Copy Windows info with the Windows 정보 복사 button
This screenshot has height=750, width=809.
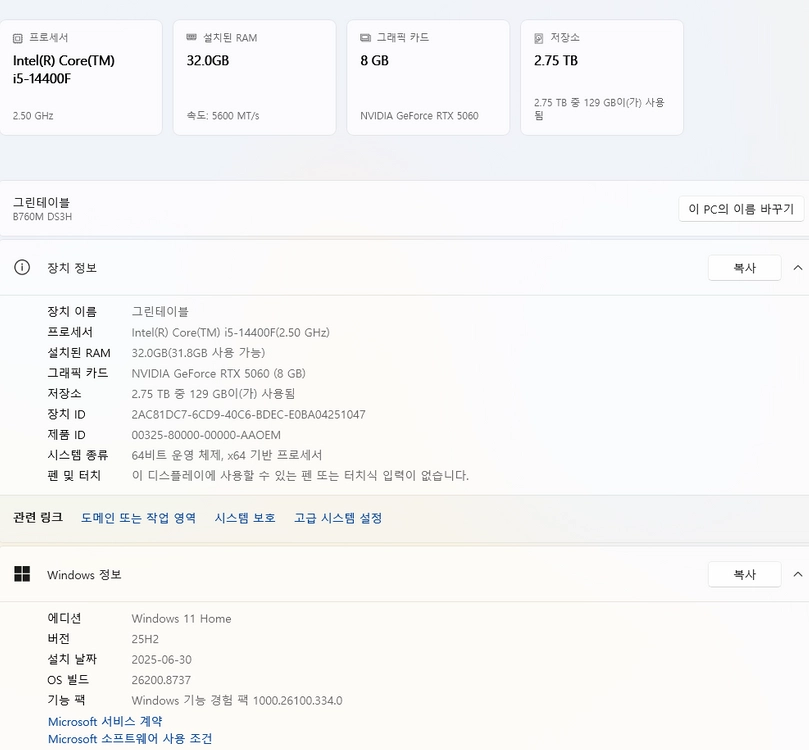(x=745, y=574)
